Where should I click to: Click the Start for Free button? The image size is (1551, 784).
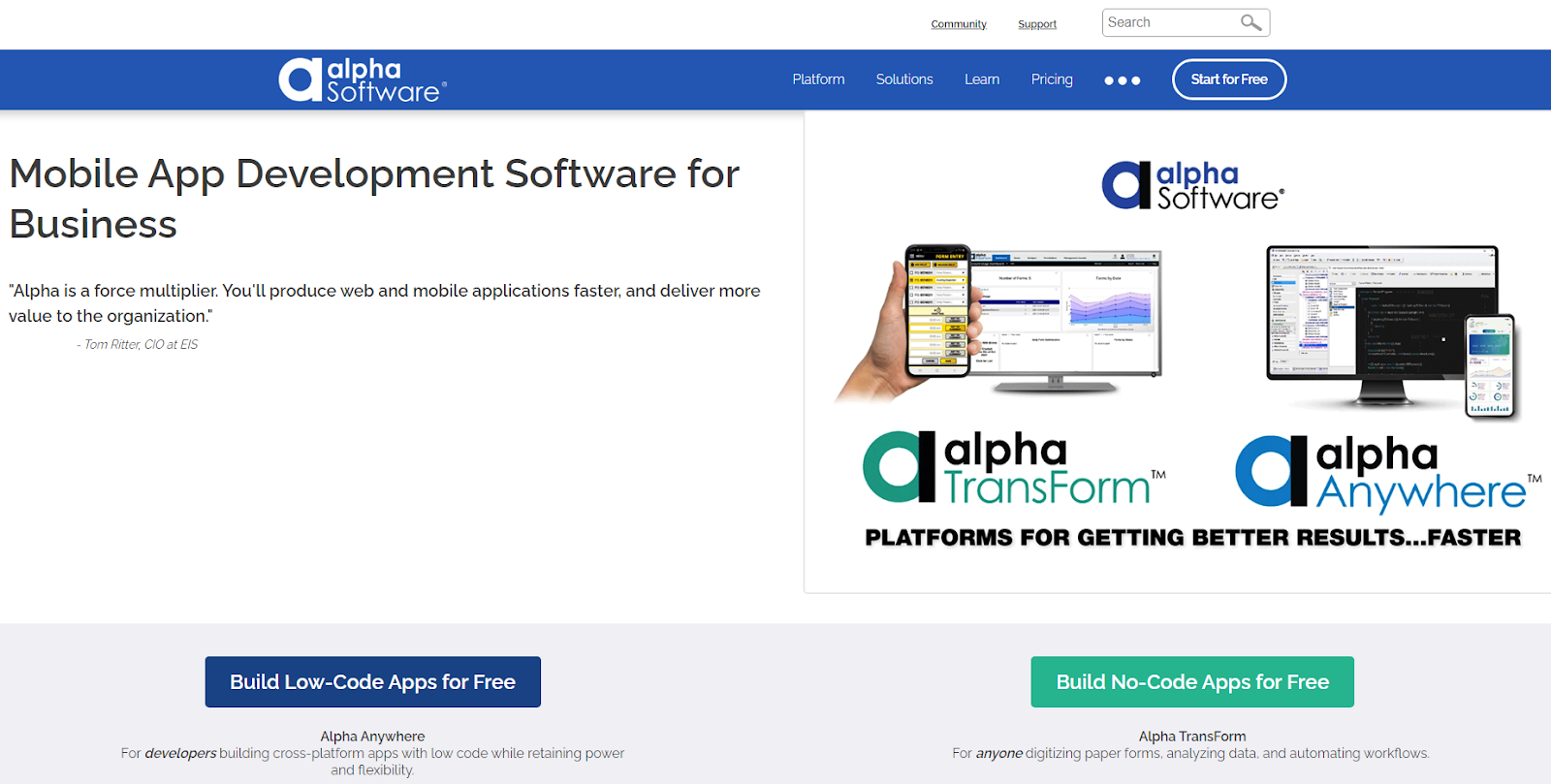pyautogui.click(x=1229, y=79)
